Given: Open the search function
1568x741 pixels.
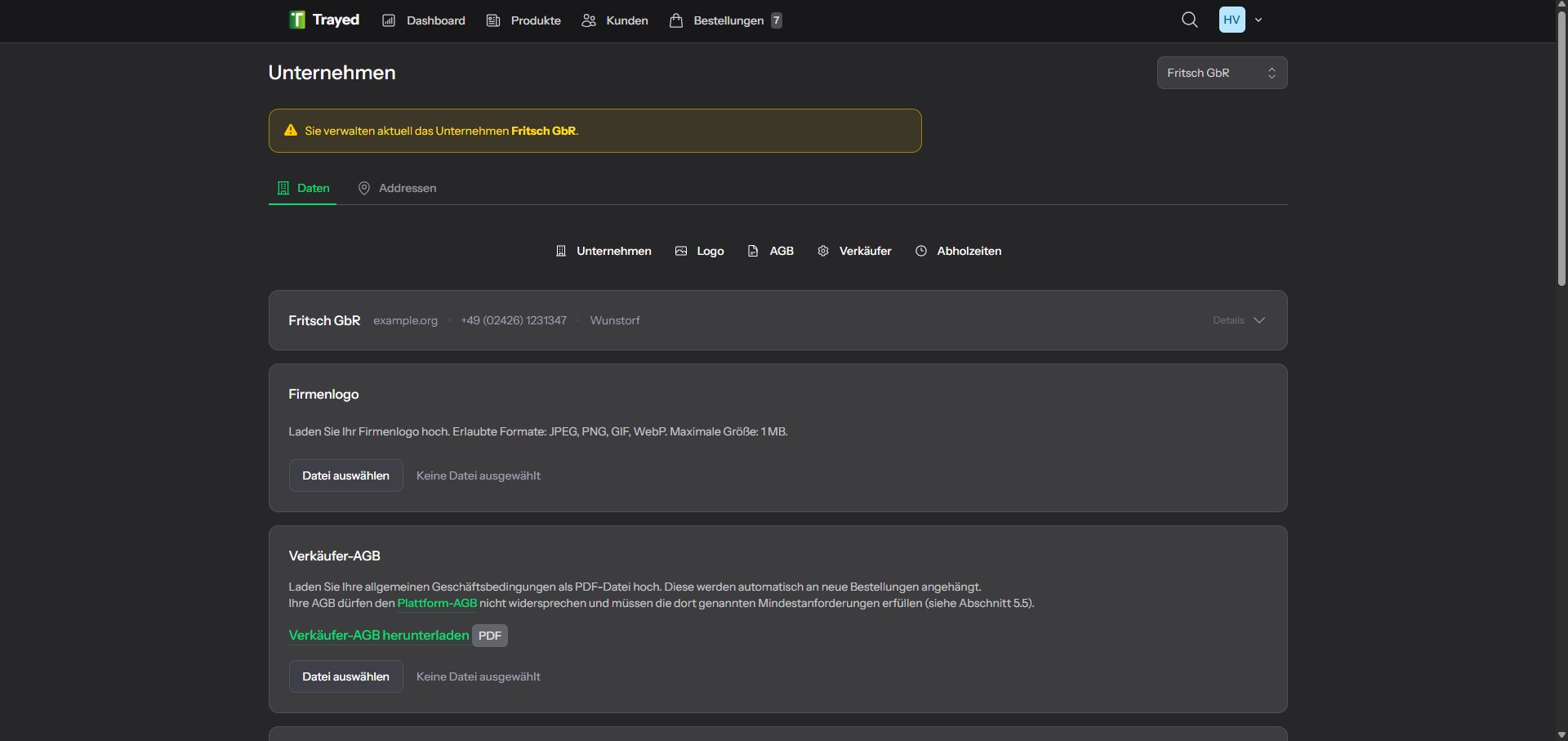Looking at the screenshot, I should coord(1190,20).
